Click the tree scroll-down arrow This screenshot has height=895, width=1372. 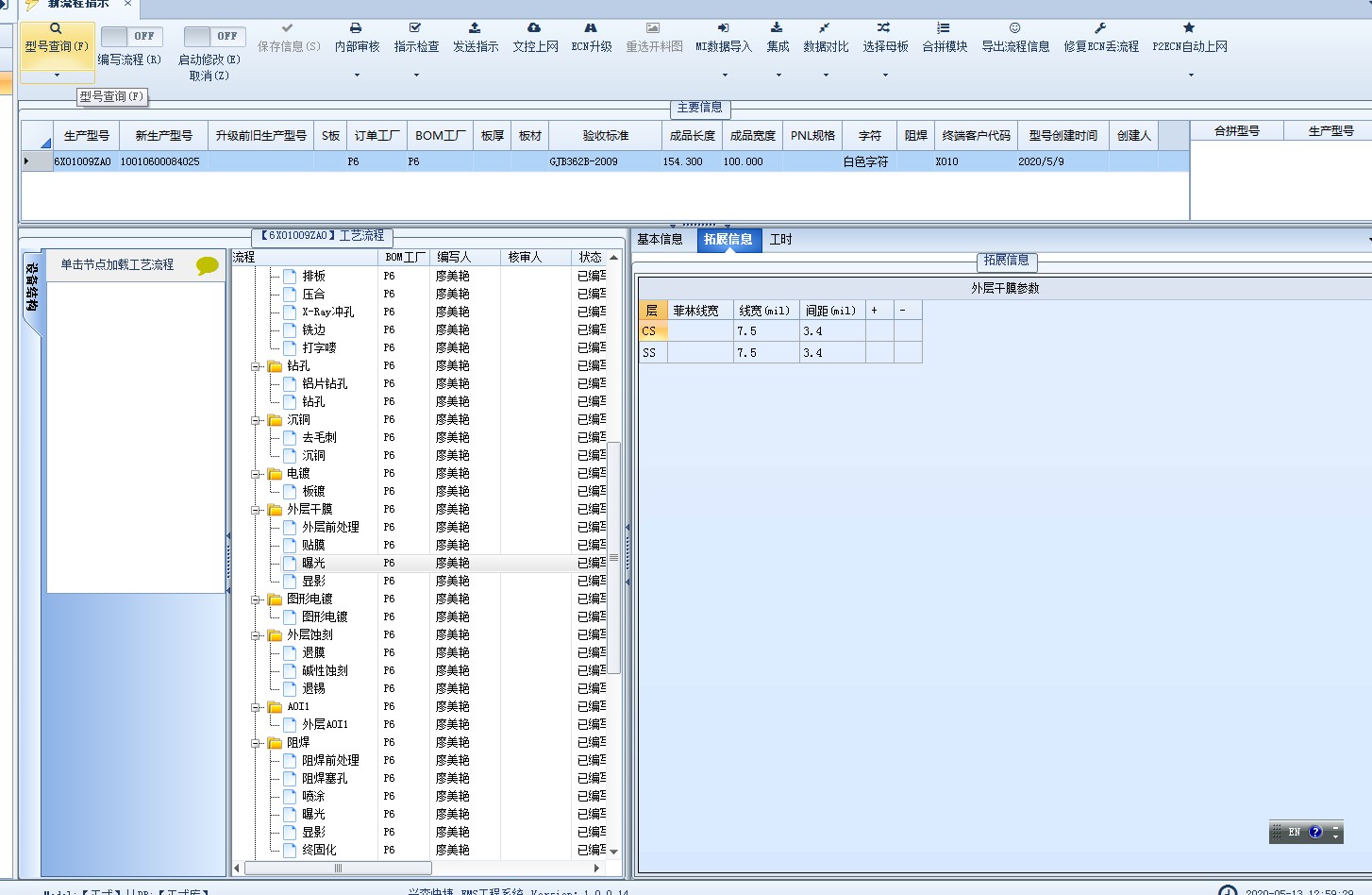click(x=613, y=852)
